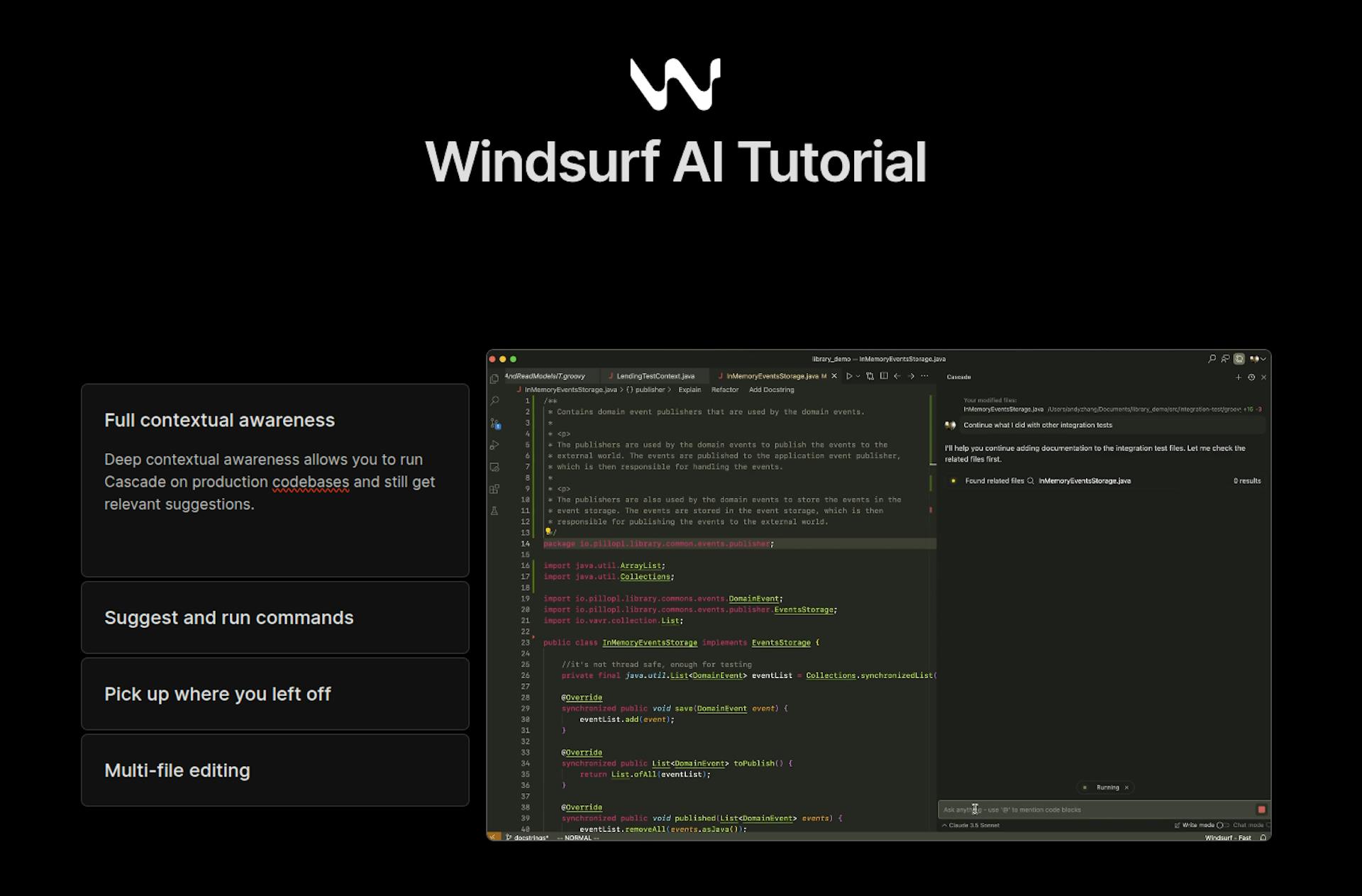1362x896 pixels.
Task: Switch to Chat mode in Cascade
Action: pyautogui.click(x=1248, y=826)
